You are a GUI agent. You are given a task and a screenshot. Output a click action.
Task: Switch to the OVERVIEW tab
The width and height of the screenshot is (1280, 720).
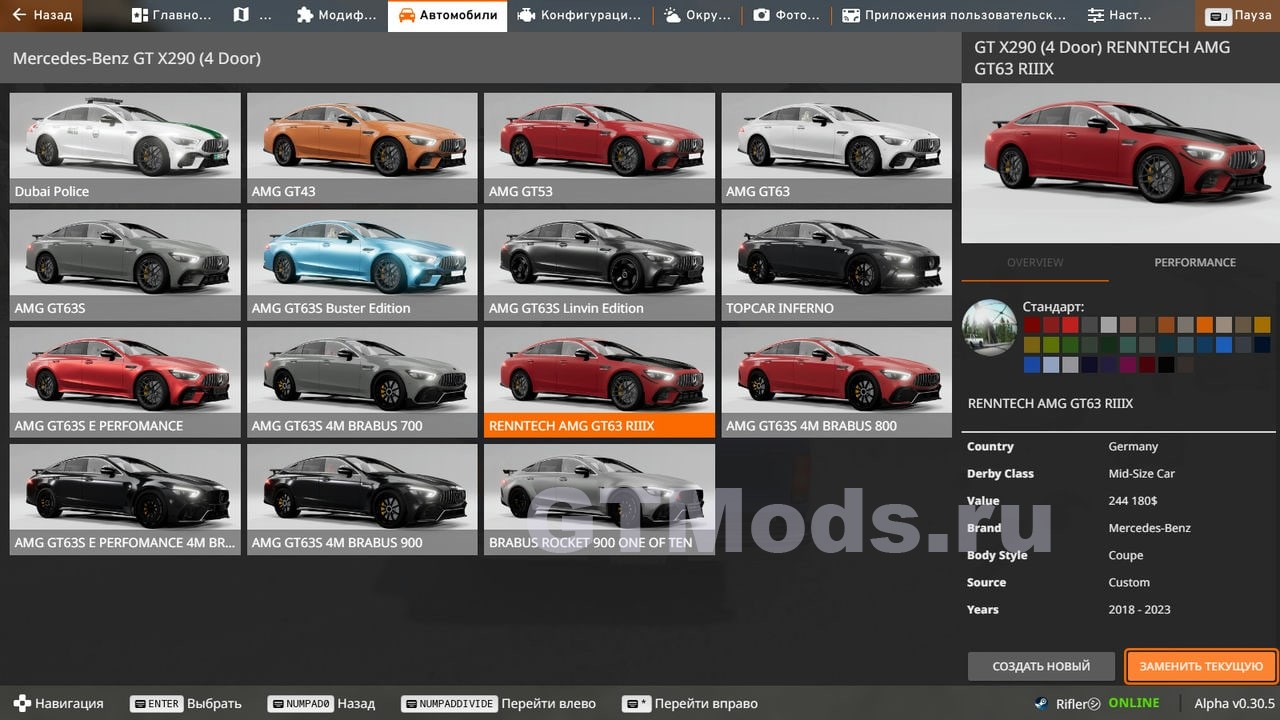click(x=1035, y=262)
